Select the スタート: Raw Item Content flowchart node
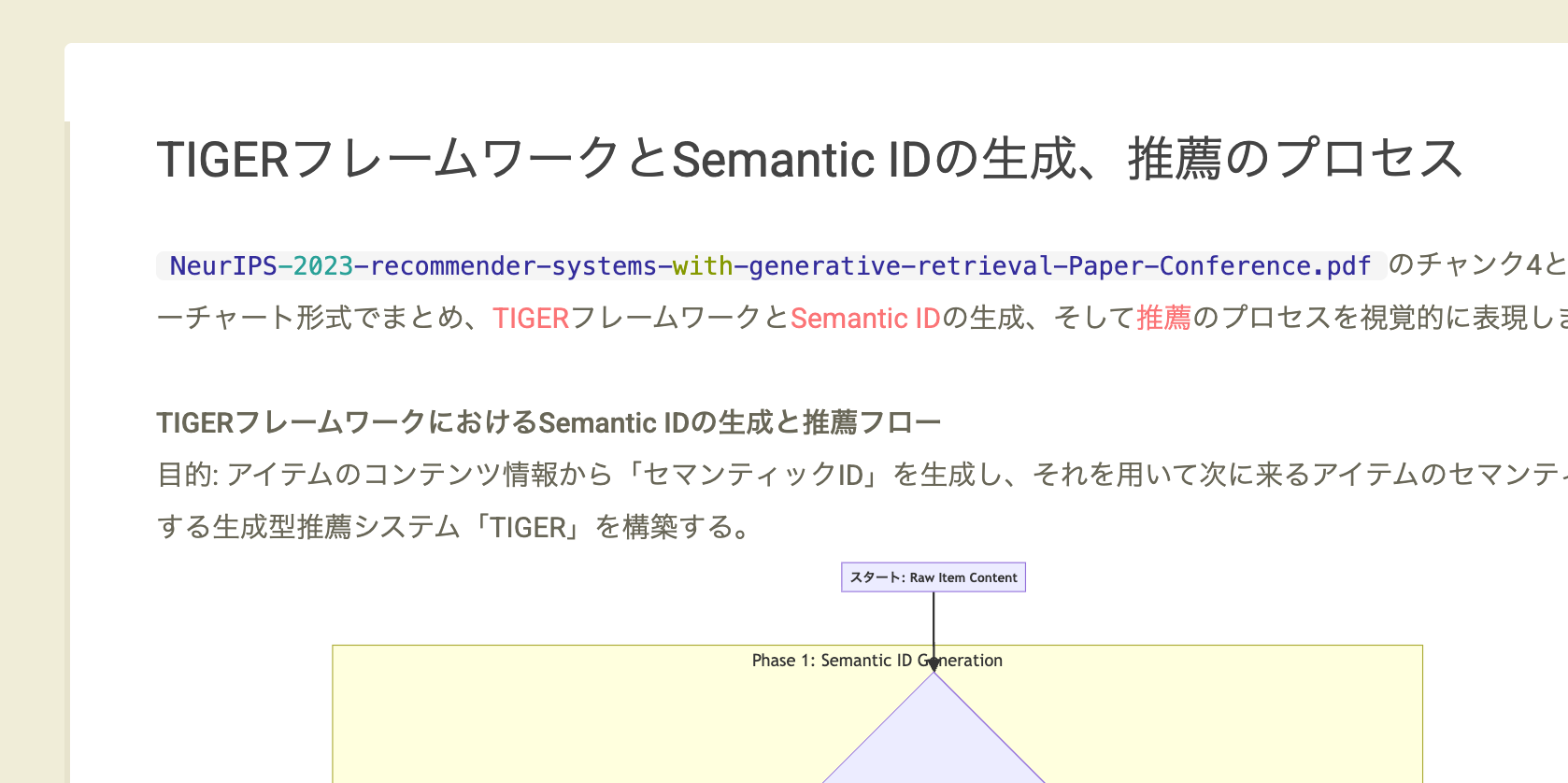The image size is (1568, 783). (x=934, y=577)
